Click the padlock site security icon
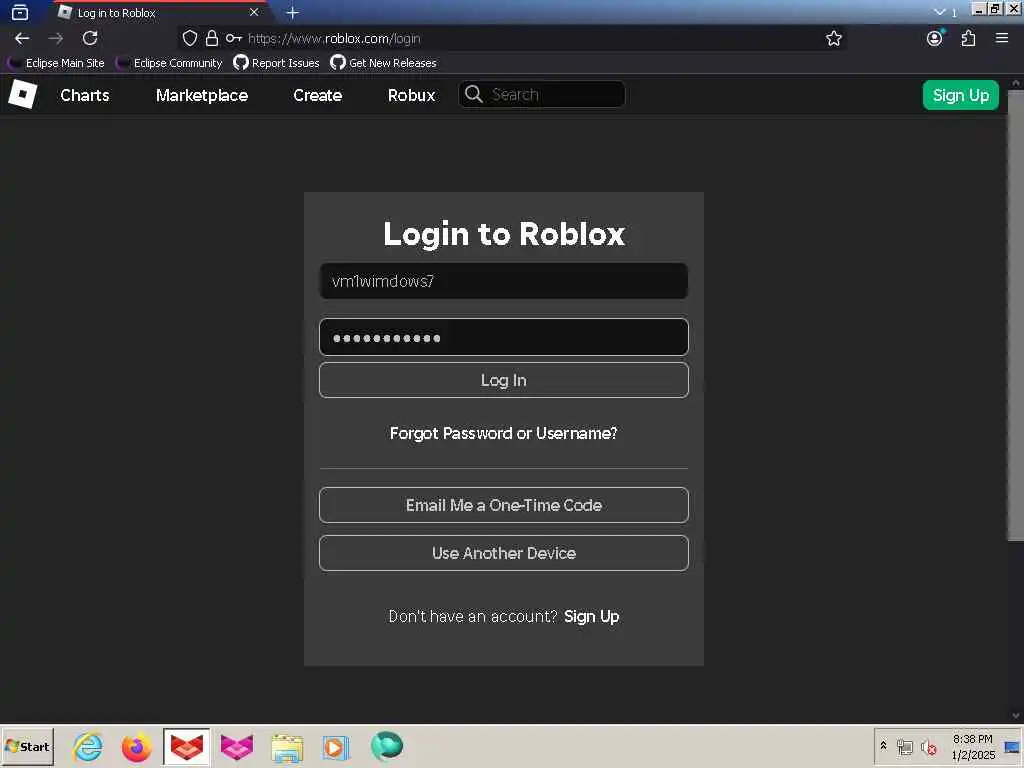 [x=212, y=39]
